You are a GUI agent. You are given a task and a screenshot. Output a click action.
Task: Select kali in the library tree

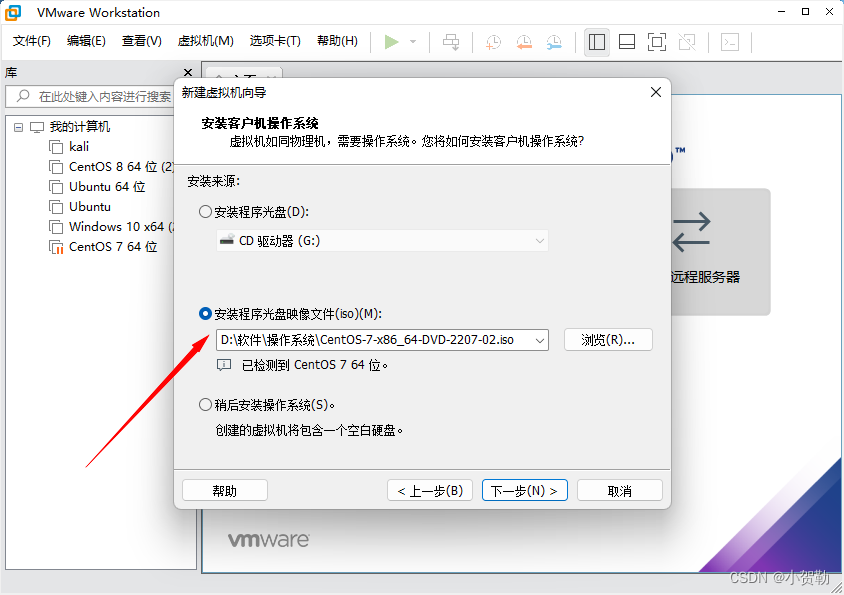coord(79,146)
